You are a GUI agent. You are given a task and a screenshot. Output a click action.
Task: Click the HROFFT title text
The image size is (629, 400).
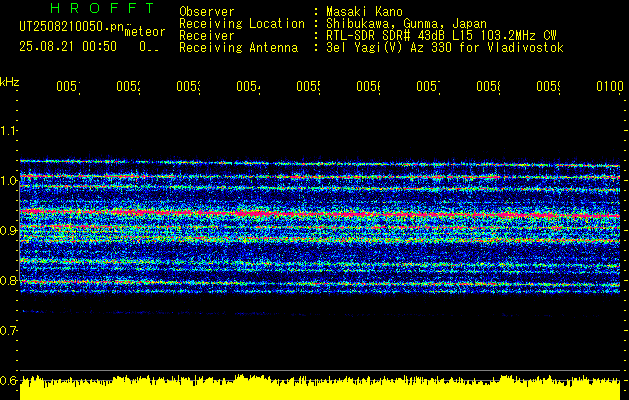(102, 8)
